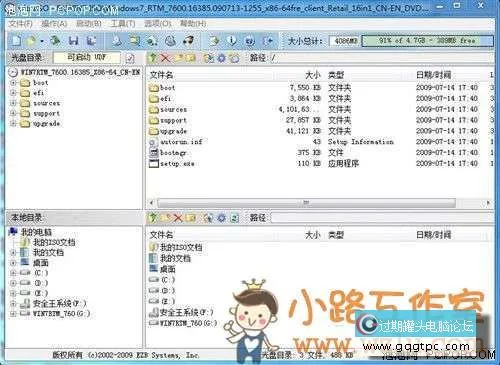
Task: Click the Convert image toolbar icon
Action: click(x=152, y=41)
